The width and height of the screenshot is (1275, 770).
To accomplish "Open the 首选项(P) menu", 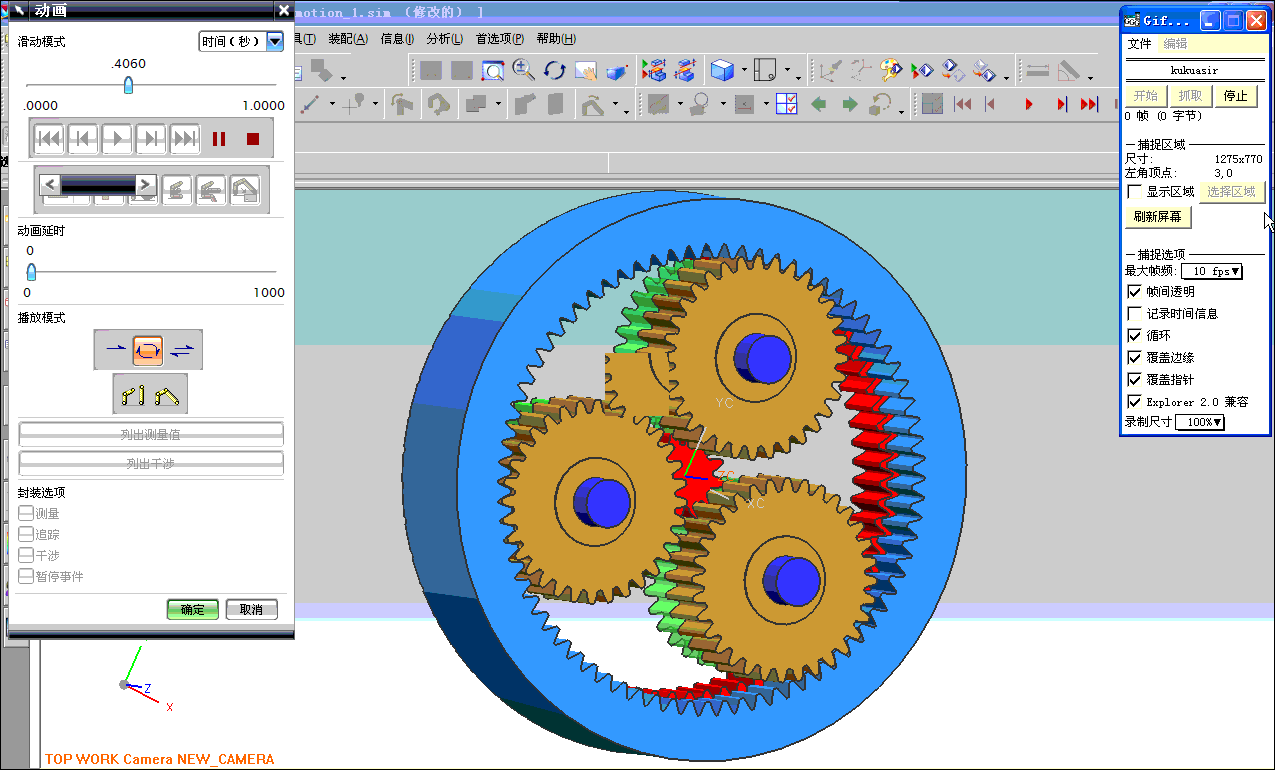I will coord(500,39).
